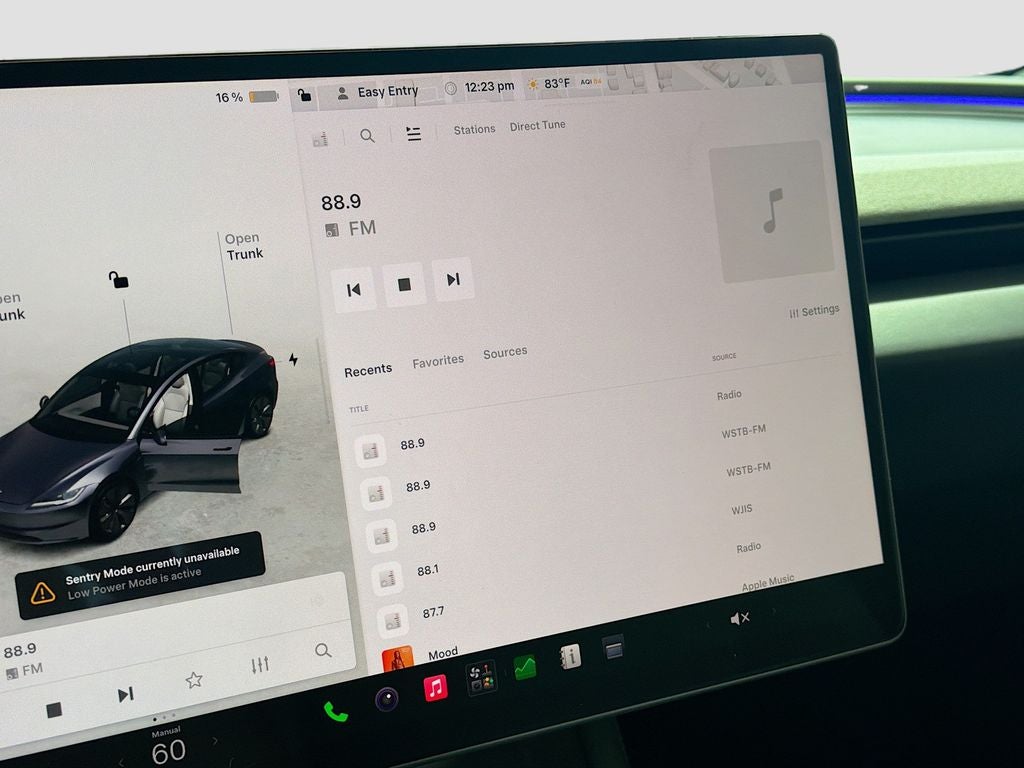
Task: Favorite the station with the star icon
Action: (x=194, y=680)
